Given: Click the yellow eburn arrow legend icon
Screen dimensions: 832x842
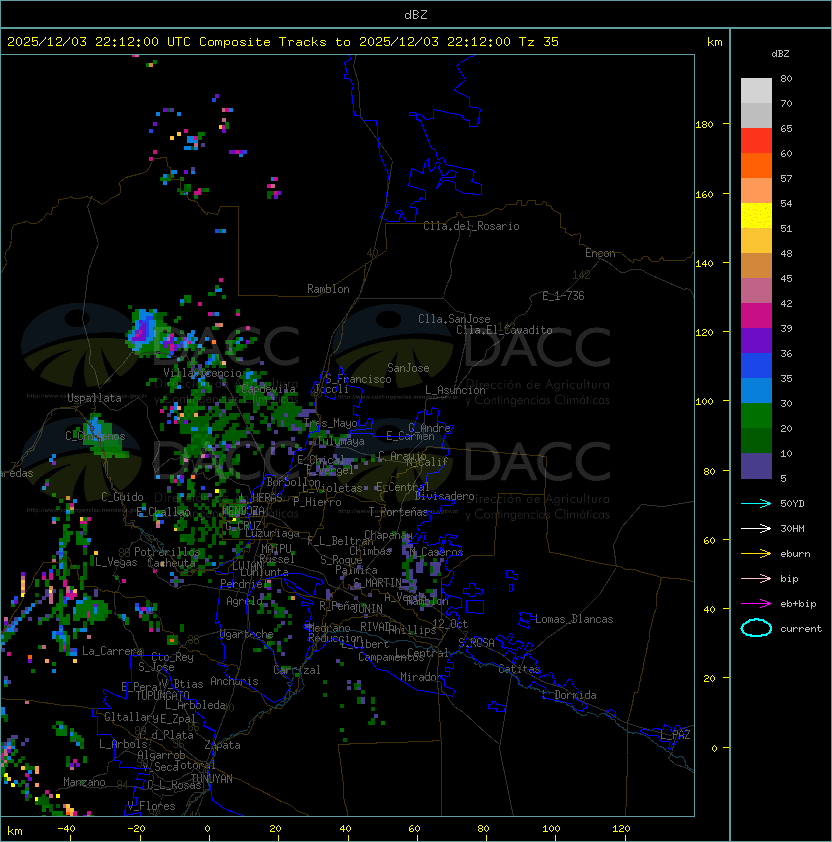Looking at the screenshot, I should point(756,554).
